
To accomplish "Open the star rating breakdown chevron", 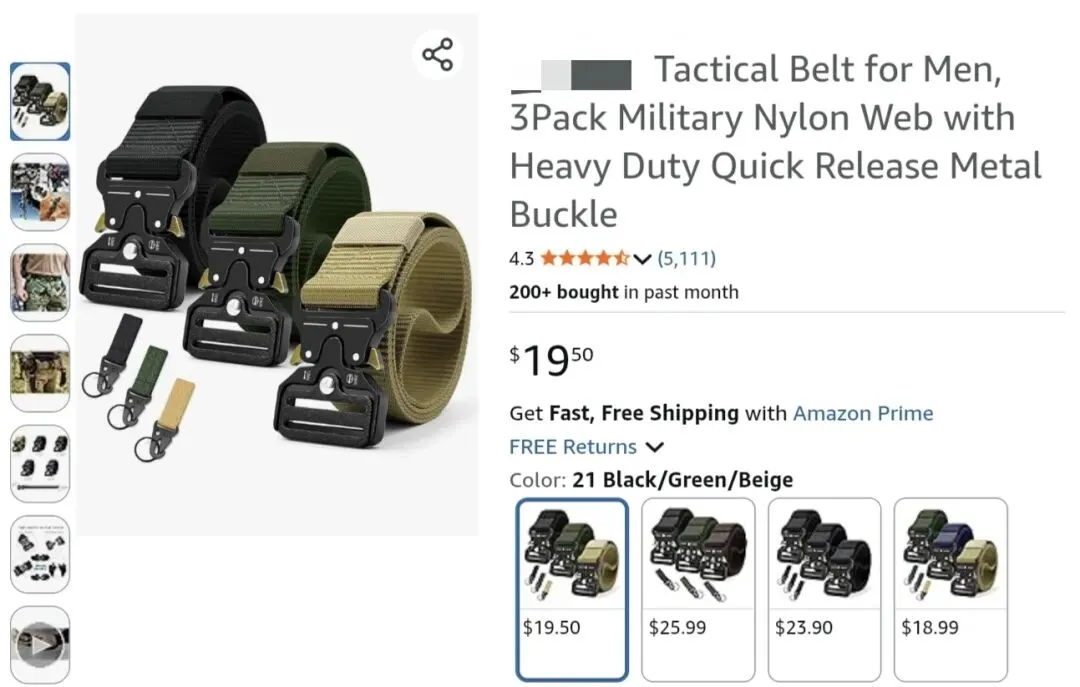I will click(x=643, y=259).
